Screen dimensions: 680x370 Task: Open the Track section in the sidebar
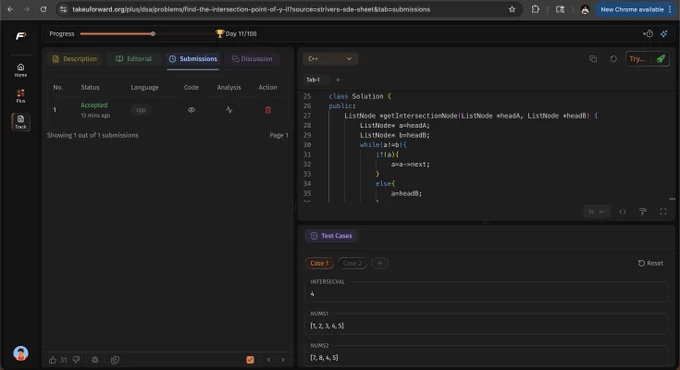coord(20,121)
